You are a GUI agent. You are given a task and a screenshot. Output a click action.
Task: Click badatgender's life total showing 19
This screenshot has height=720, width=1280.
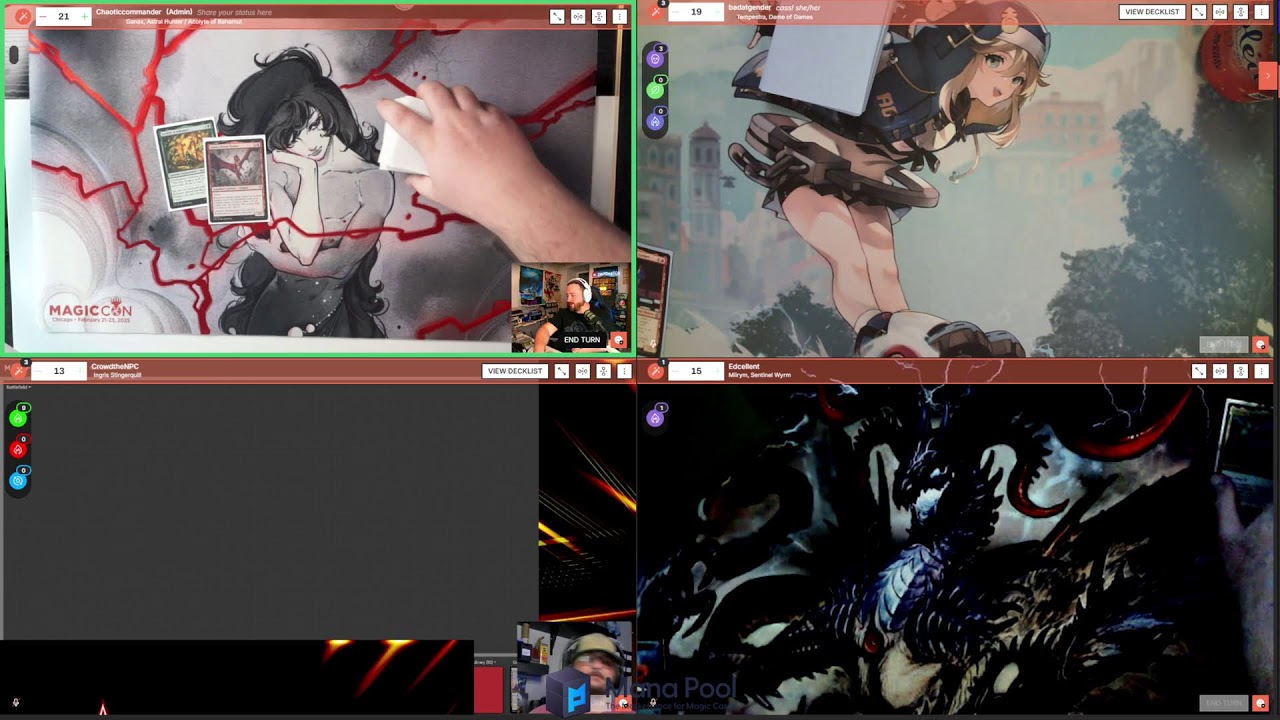tap(696, 12)
